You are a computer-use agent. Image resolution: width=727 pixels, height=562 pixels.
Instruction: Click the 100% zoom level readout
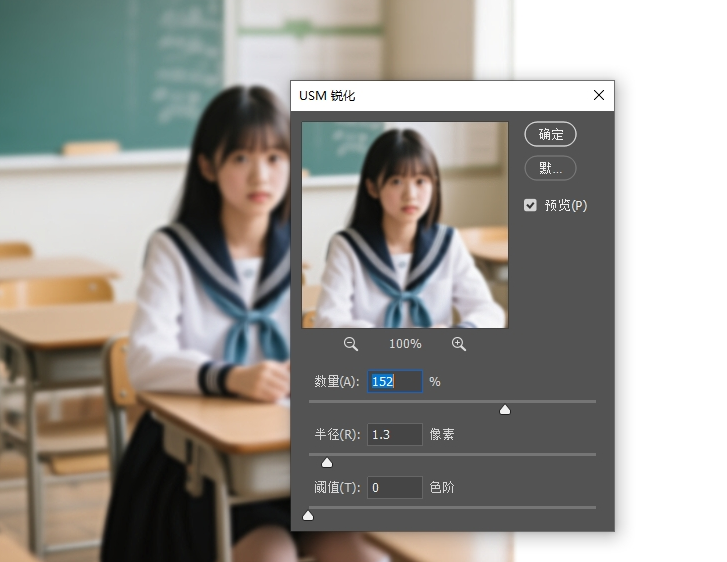[405, 344]
